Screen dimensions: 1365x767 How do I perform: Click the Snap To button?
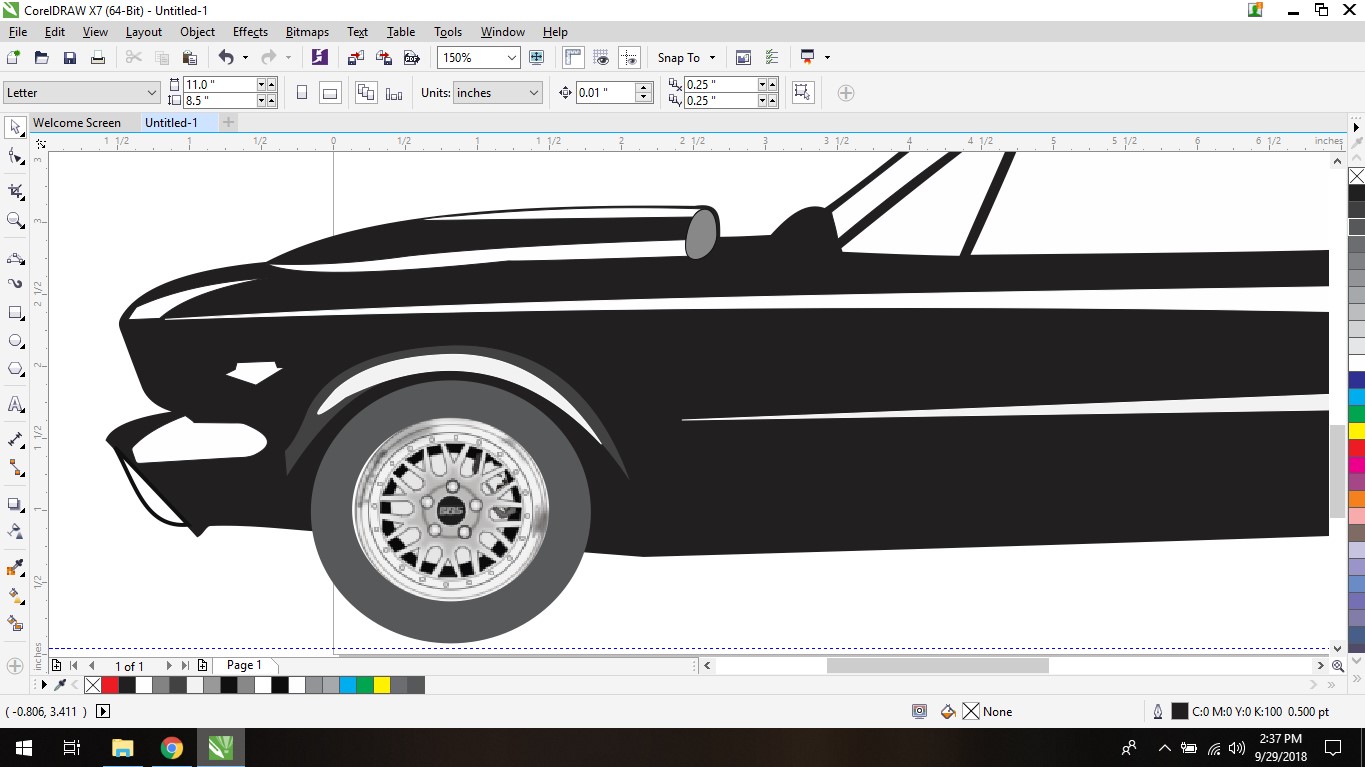[686, 58]
